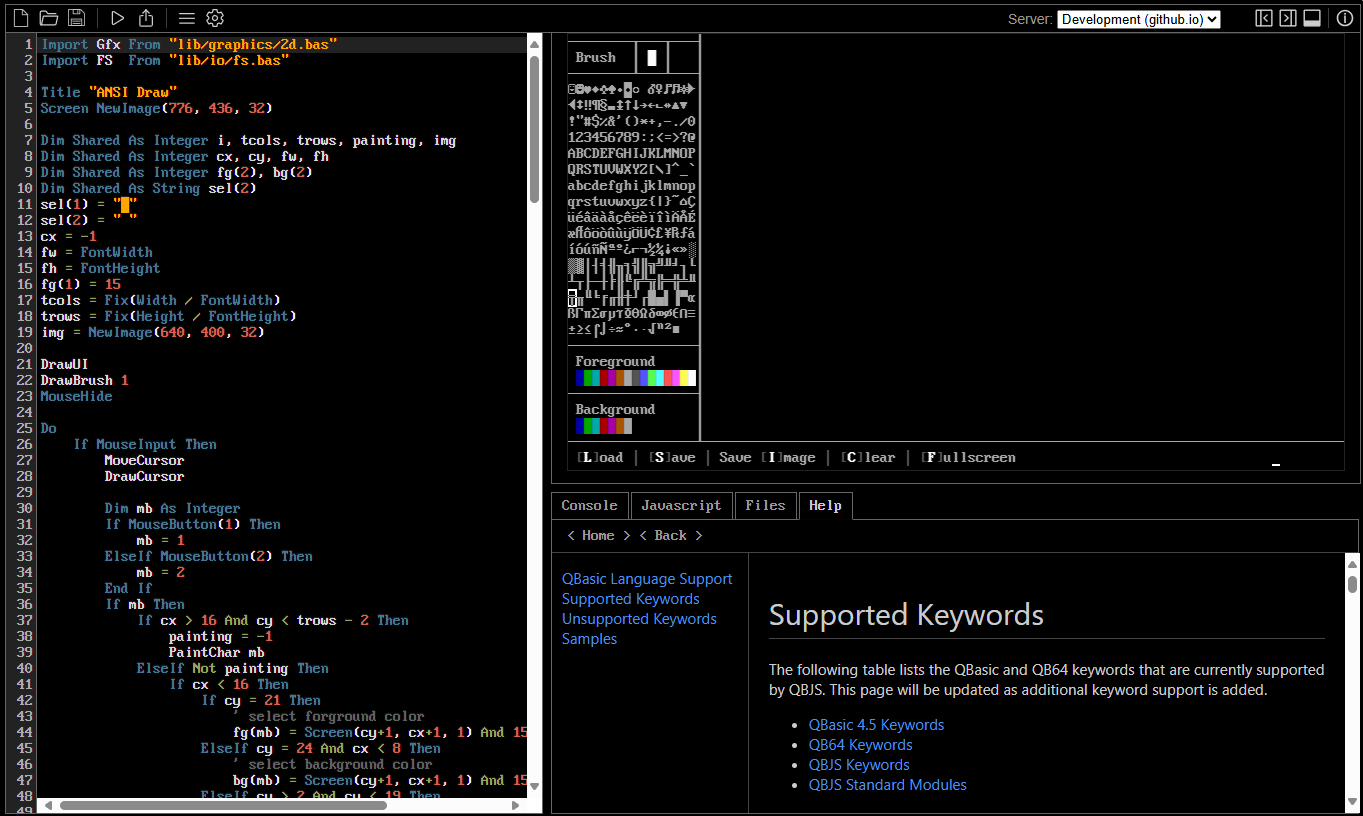Open QBasic Language Support link
The height and width of the screenshot is (816, 1363).
pyautogui.click(x=646, y=579)
